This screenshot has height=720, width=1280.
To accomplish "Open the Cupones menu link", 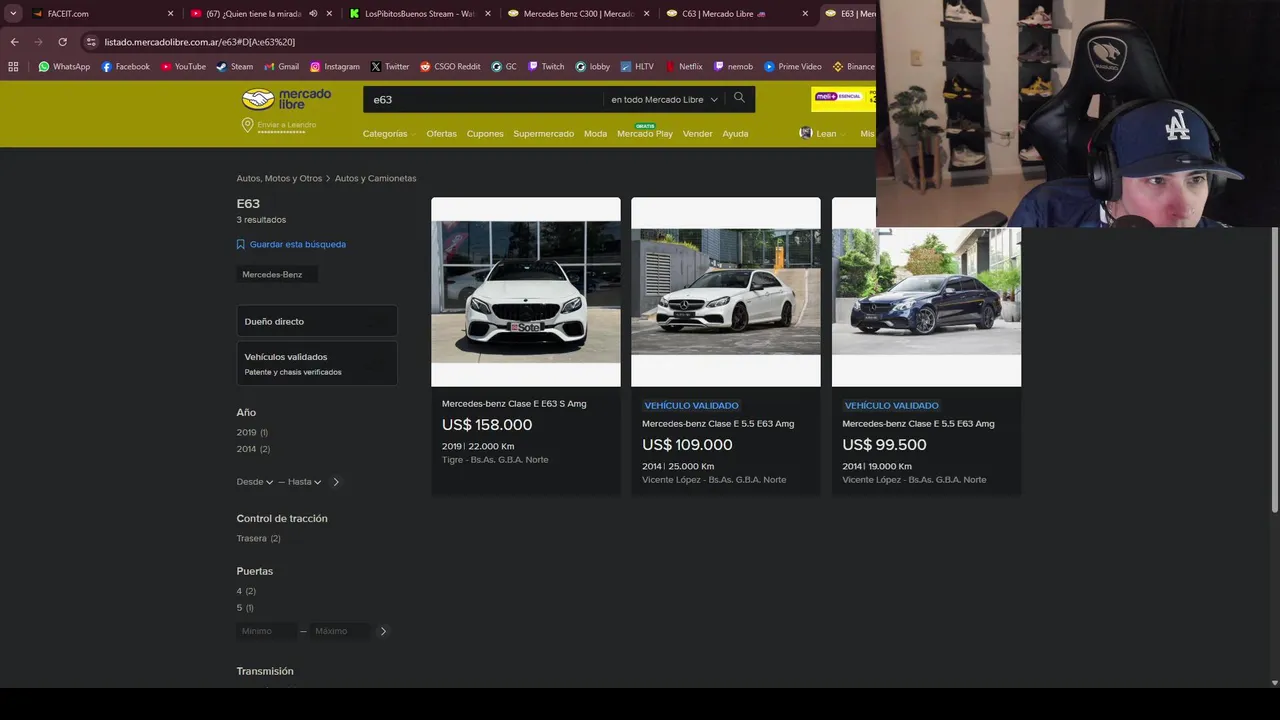I will click(x=485, y=134).
